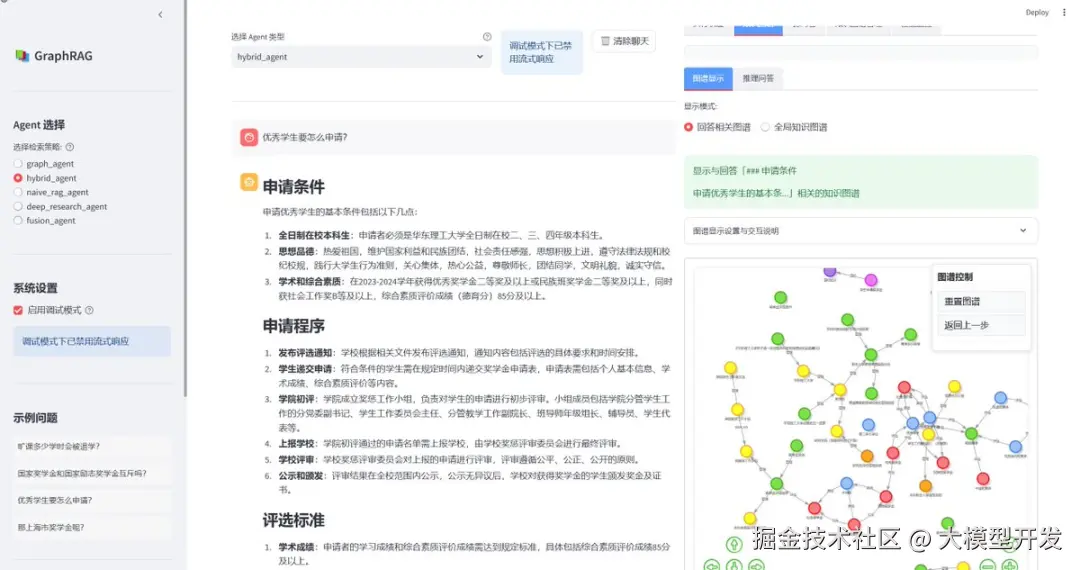Click the 申请程序 heading
This screenshot has height=570, width=1080.
(293, 326)
